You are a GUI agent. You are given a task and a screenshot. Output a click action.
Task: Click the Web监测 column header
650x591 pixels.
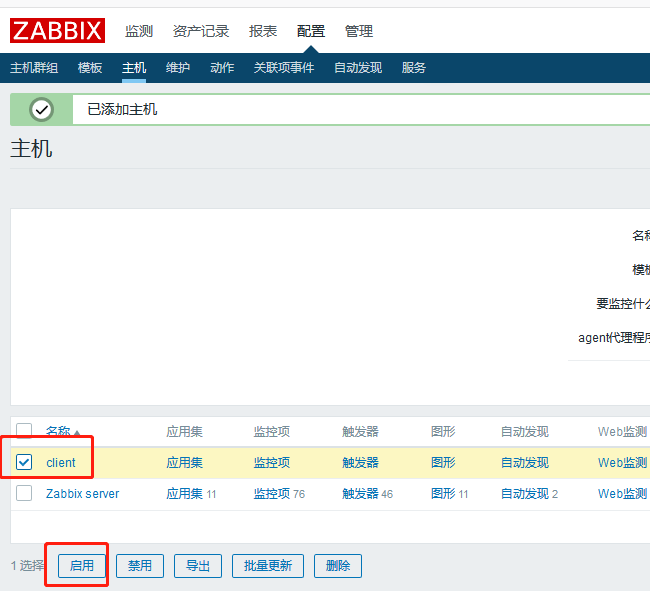(x=623, y=431)
